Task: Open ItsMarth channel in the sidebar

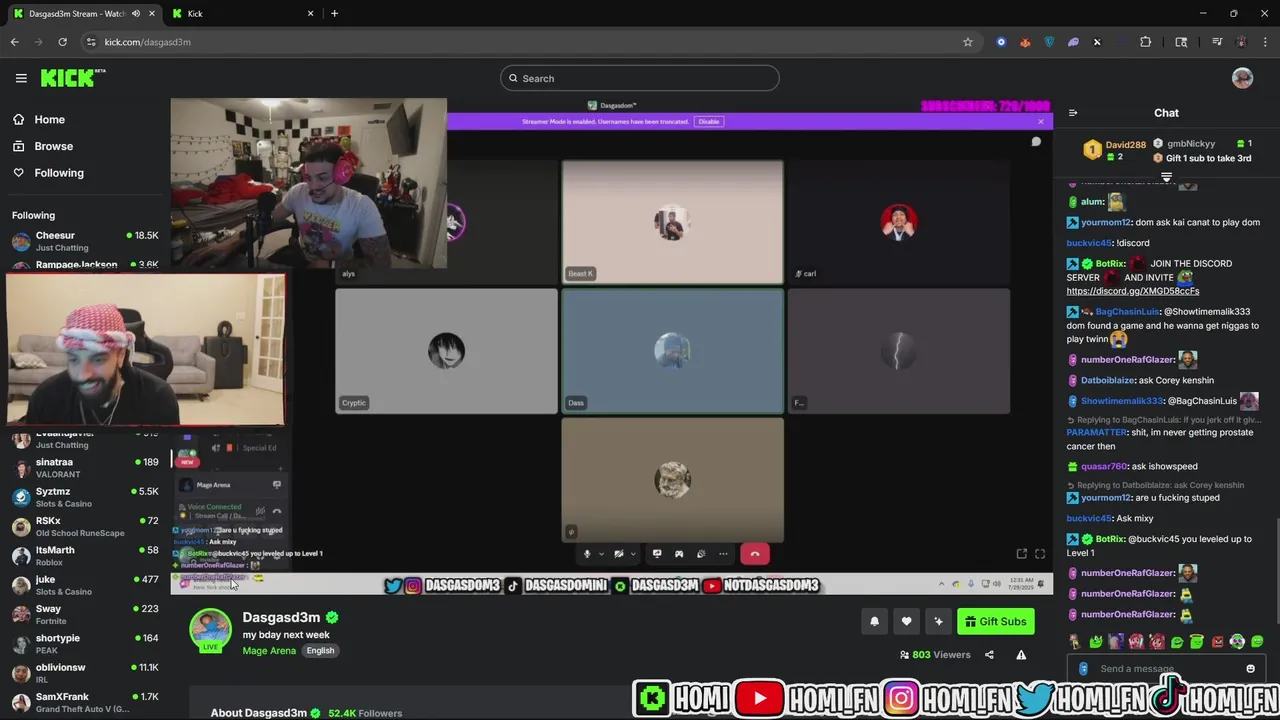Action: (x=85, y=555)
